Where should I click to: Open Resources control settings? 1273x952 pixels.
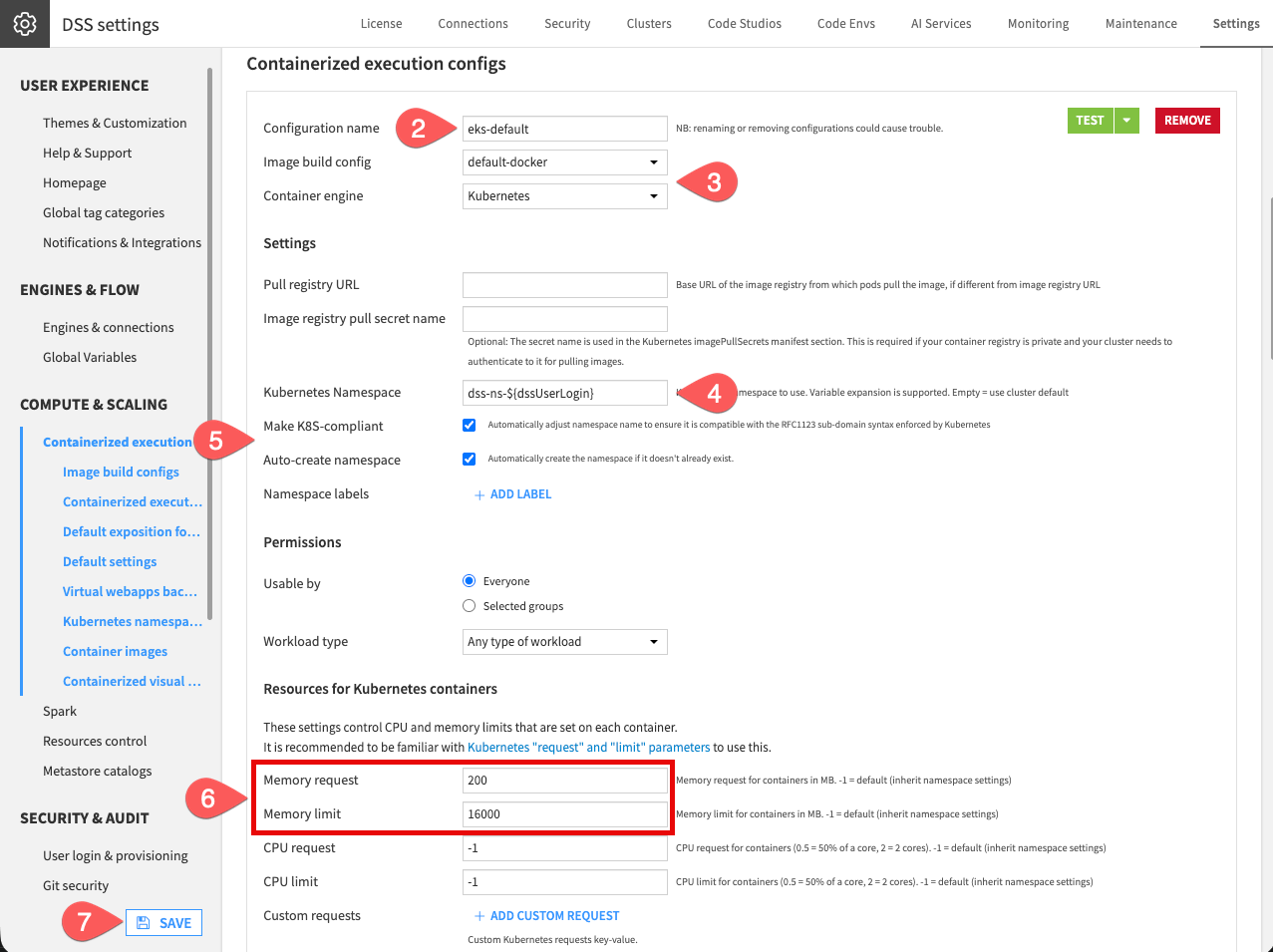95,742
